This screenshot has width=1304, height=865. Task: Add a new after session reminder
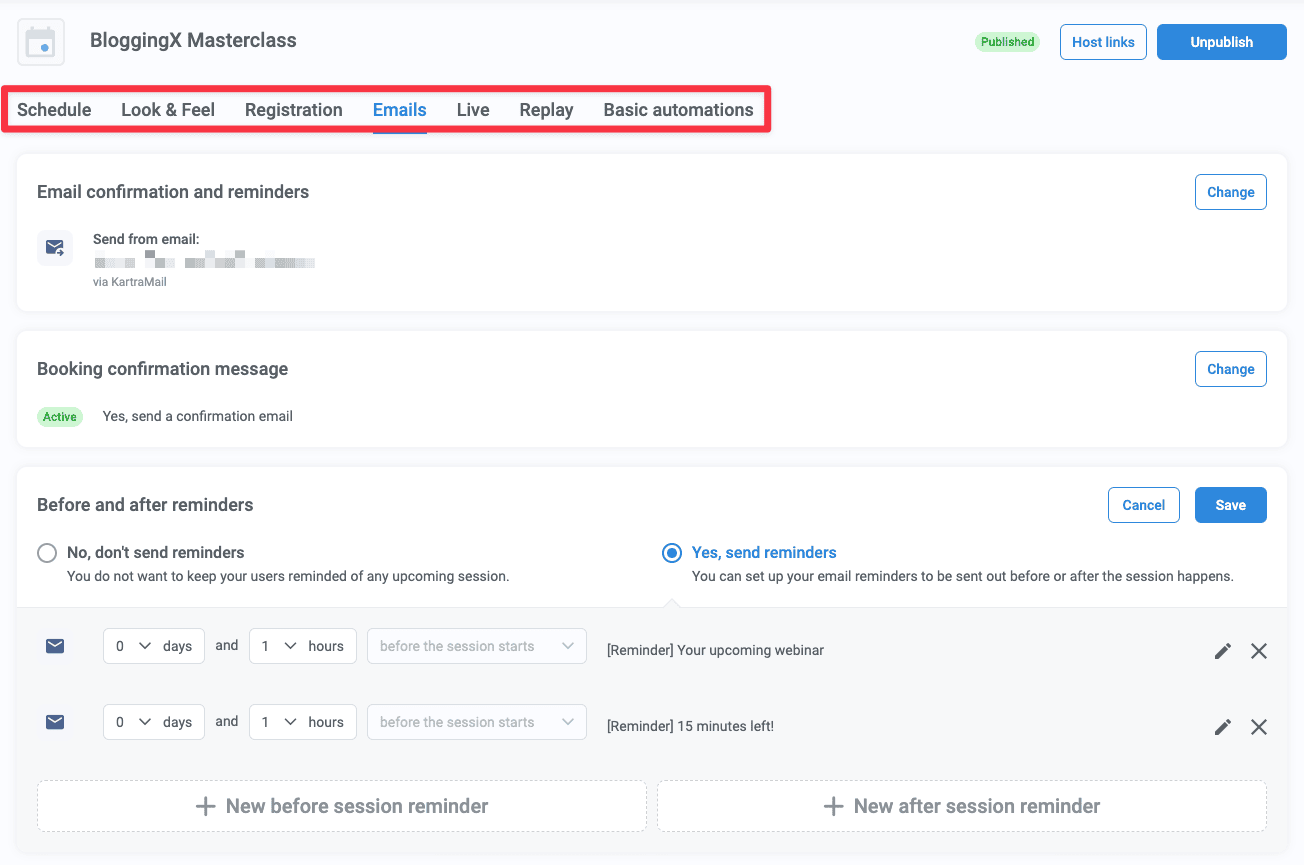click(x=962, y=806)
